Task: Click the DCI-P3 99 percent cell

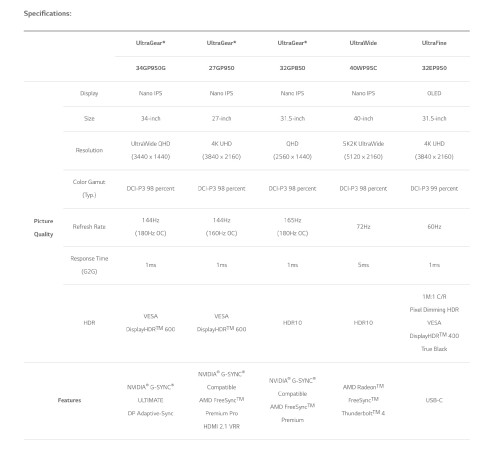Action: [434, 189]
